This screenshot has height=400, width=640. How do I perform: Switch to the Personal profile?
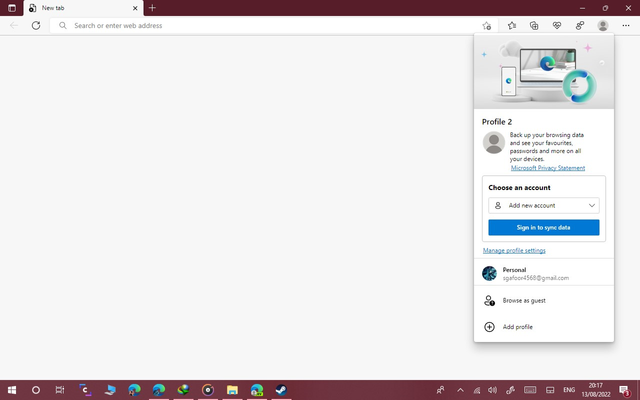coord(544,273)
